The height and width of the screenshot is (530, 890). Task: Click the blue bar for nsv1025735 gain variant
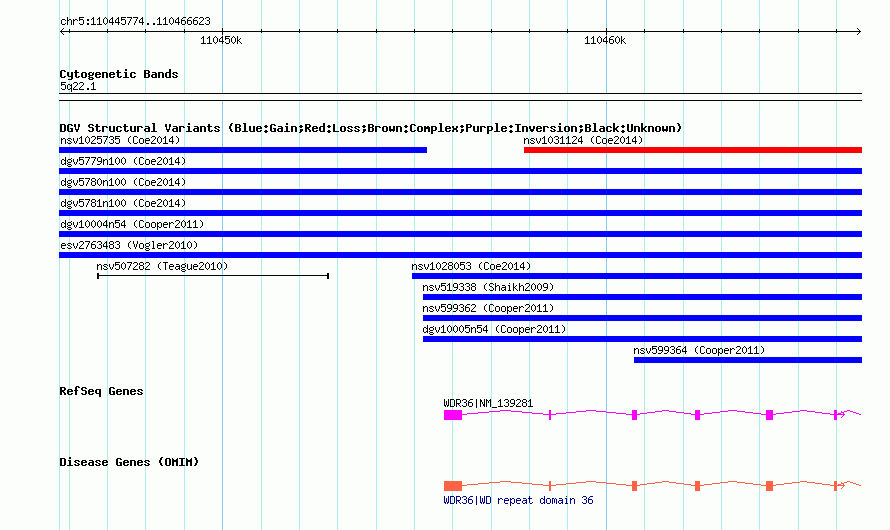[243, 150]
